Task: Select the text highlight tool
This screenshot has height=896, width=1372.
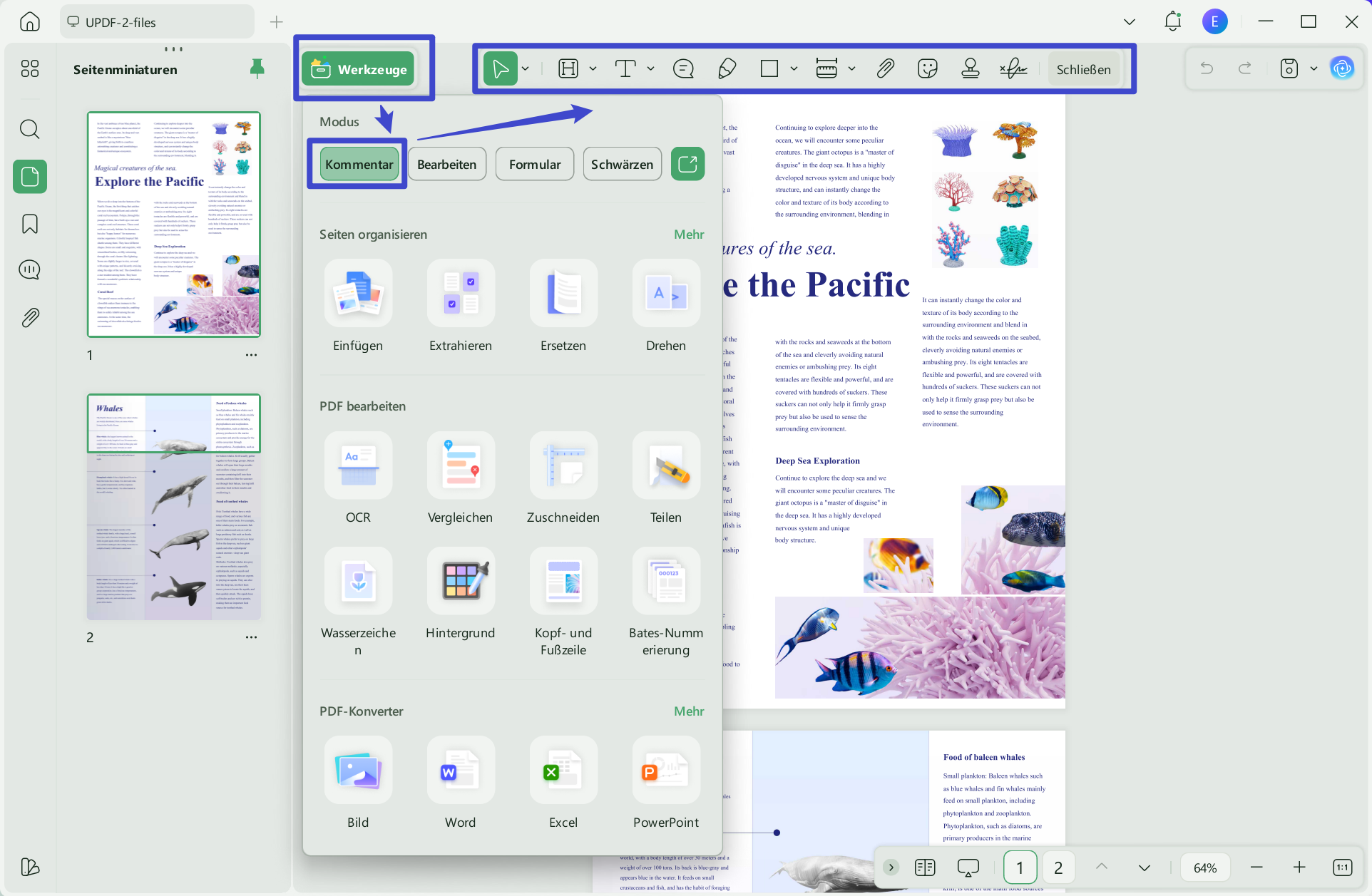Action: (x=568, y=69)
